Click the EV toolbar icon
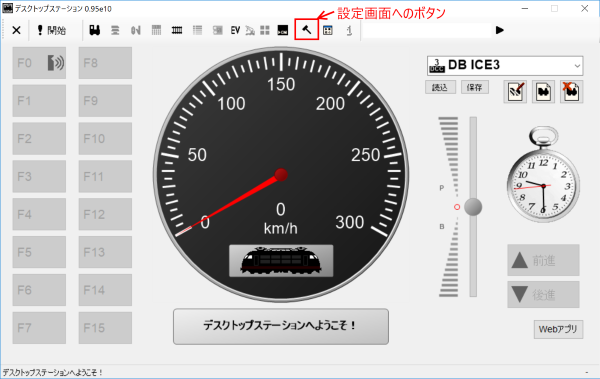Viewport: 600px width, 379px height. pos(235,30)
